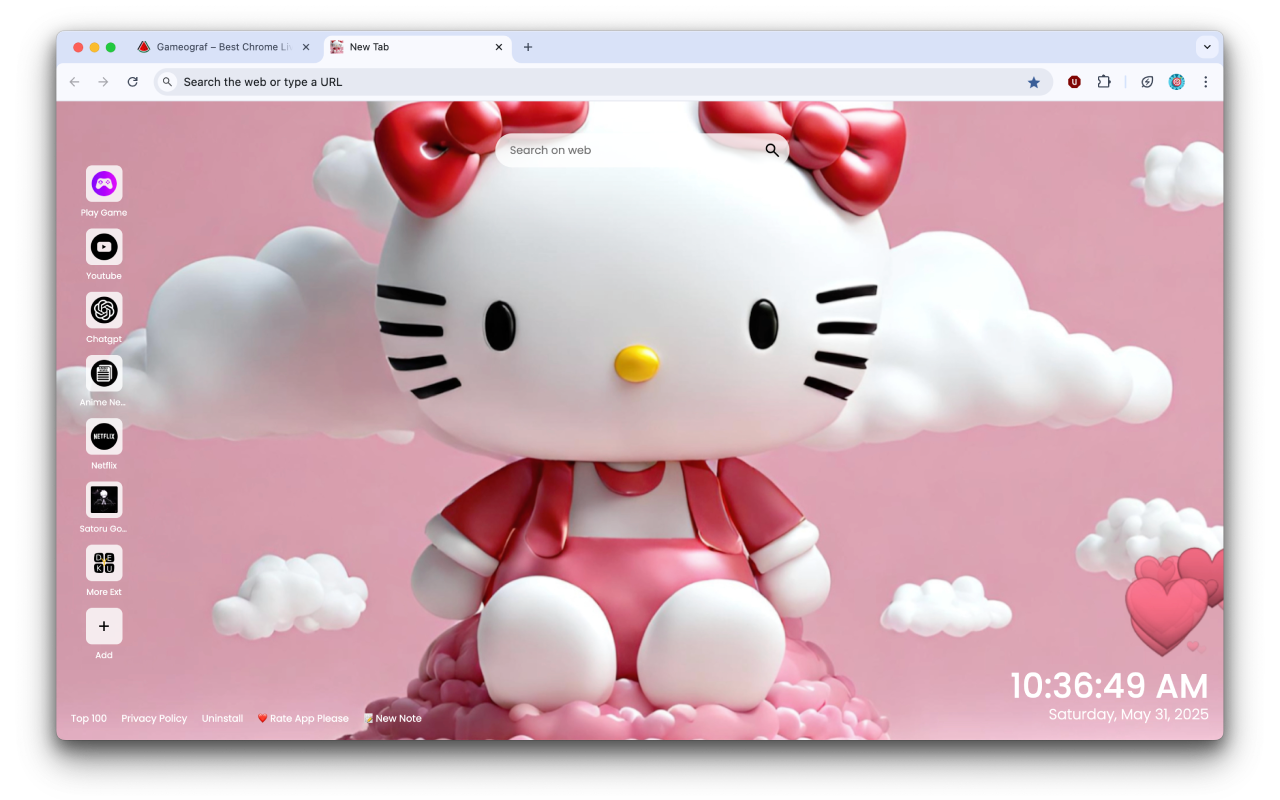Open the Chrome three-dot menu
1280x800 pixels.
point(1206,81)
